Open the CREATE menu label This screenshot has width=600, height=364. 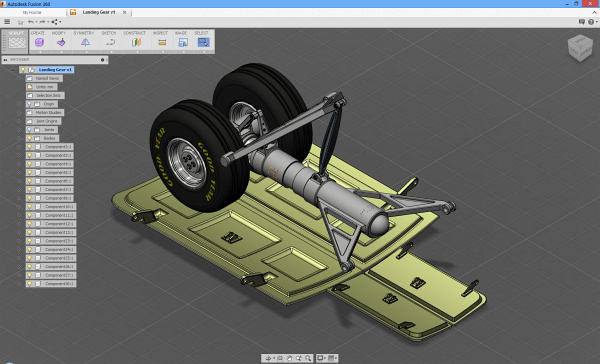[x=38, y=33]
